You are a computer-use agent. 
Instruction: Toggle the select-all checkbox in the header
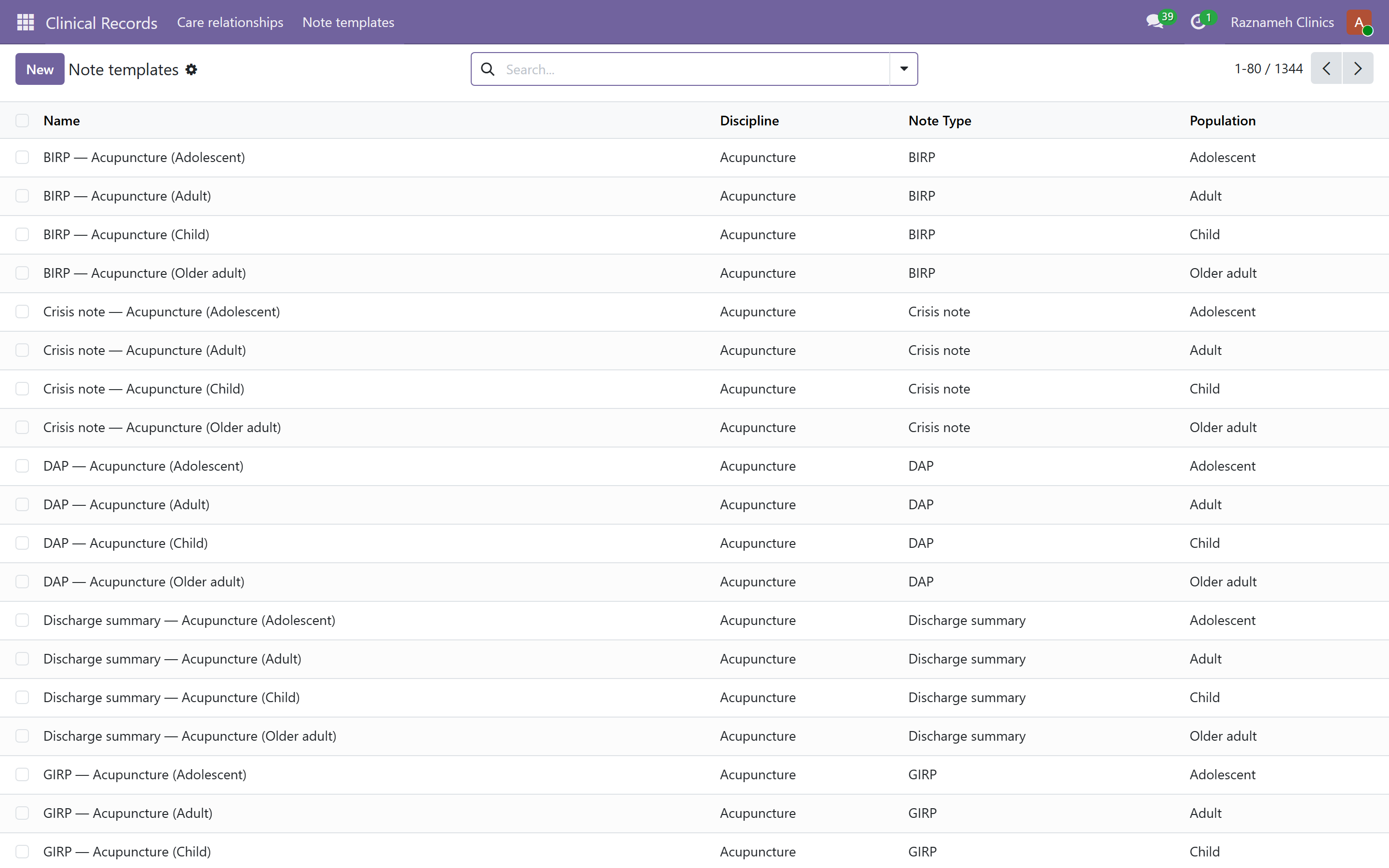pos(22,121)
